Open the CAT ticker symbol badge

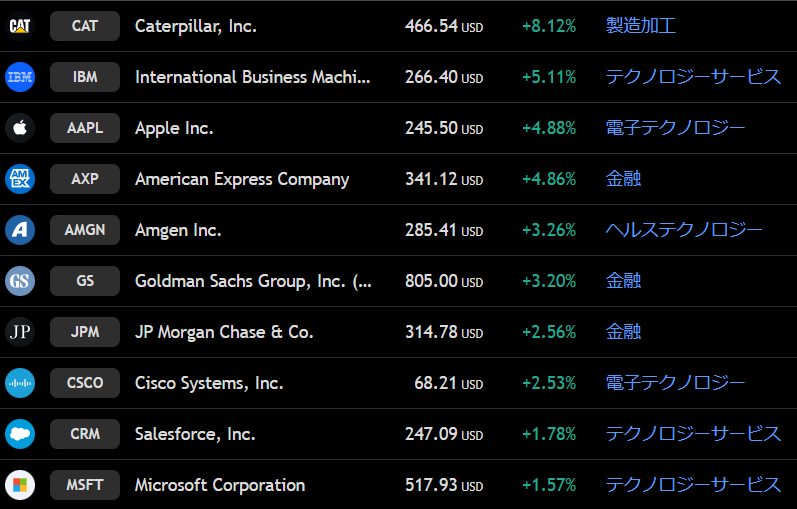click(x=85, y=26)
